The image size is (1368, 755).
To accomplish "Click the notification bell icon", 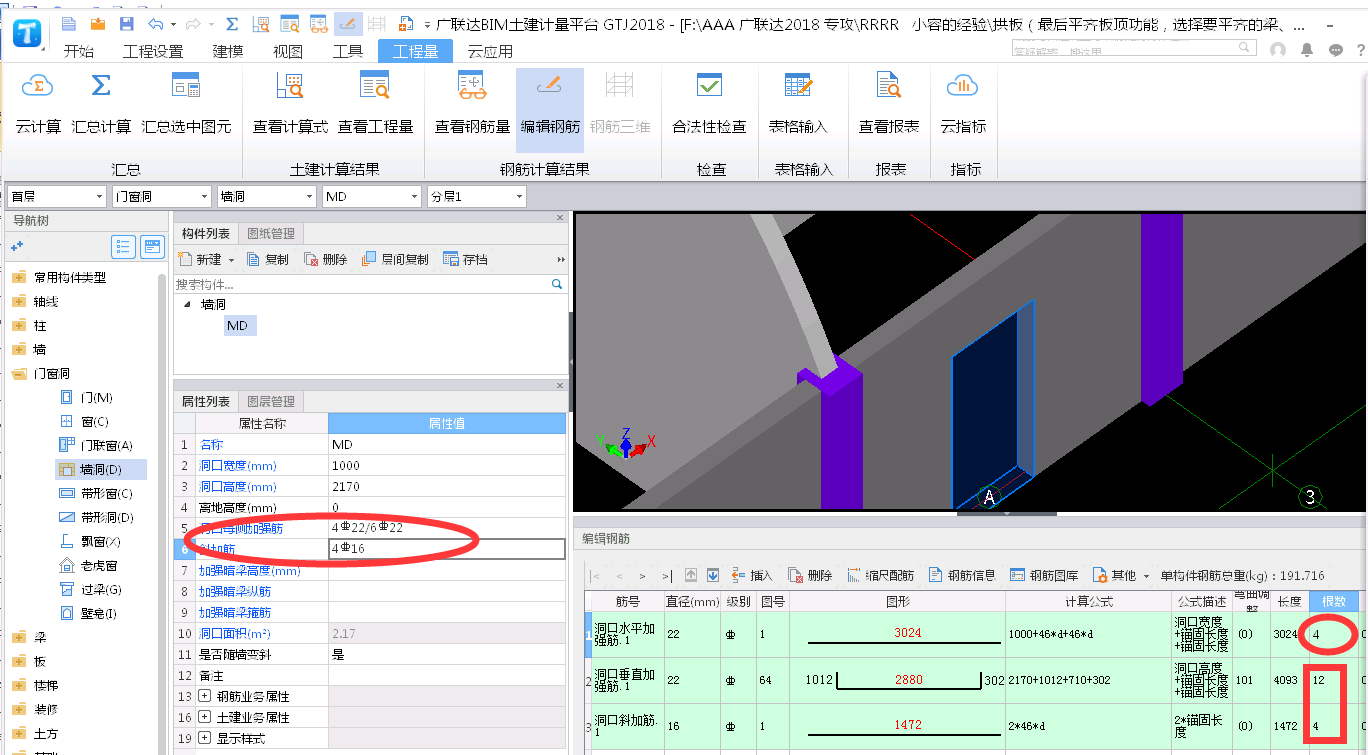I will 1307,50.
